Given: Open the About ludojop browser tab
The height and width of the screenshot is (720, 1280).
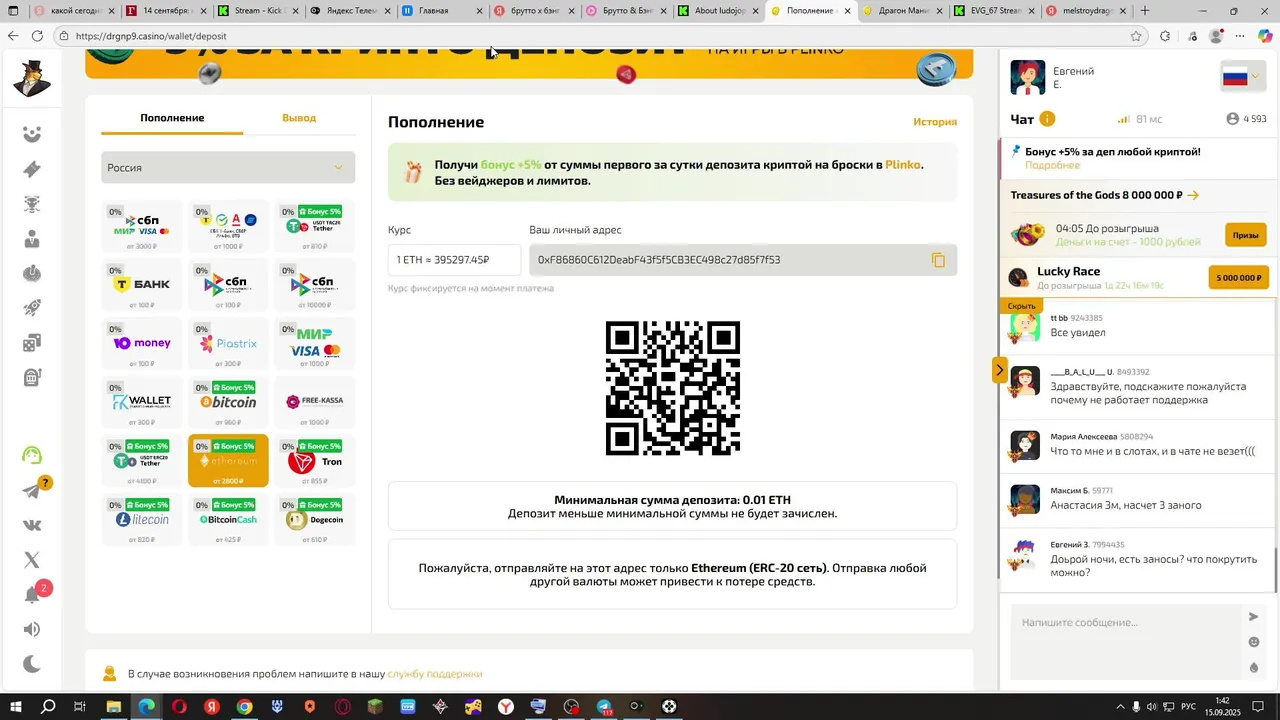Looking at the screenshot, I should click(x=717, y=11).
